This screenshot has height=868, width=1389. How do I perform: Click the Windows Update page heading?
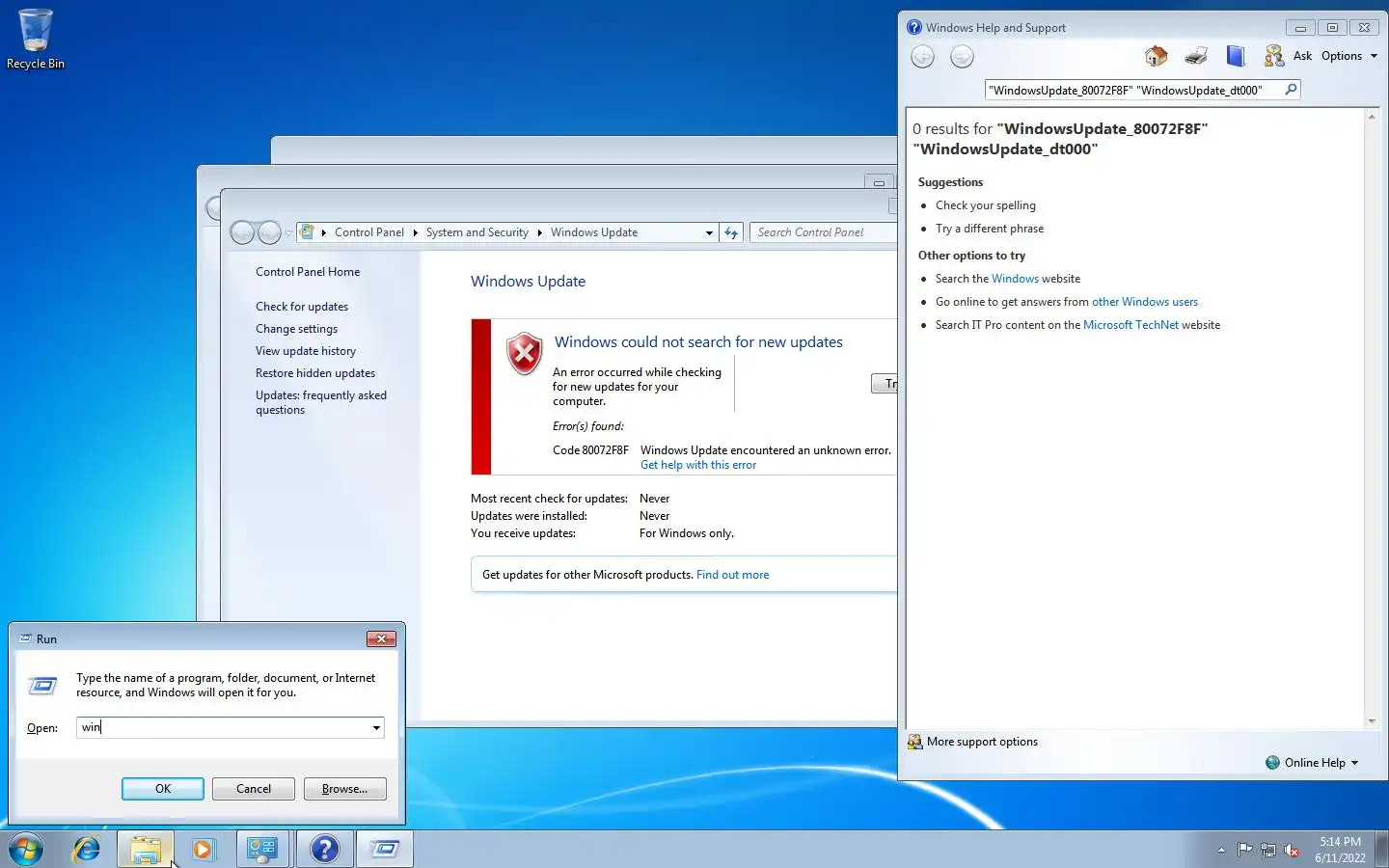(x=528, y=282)
